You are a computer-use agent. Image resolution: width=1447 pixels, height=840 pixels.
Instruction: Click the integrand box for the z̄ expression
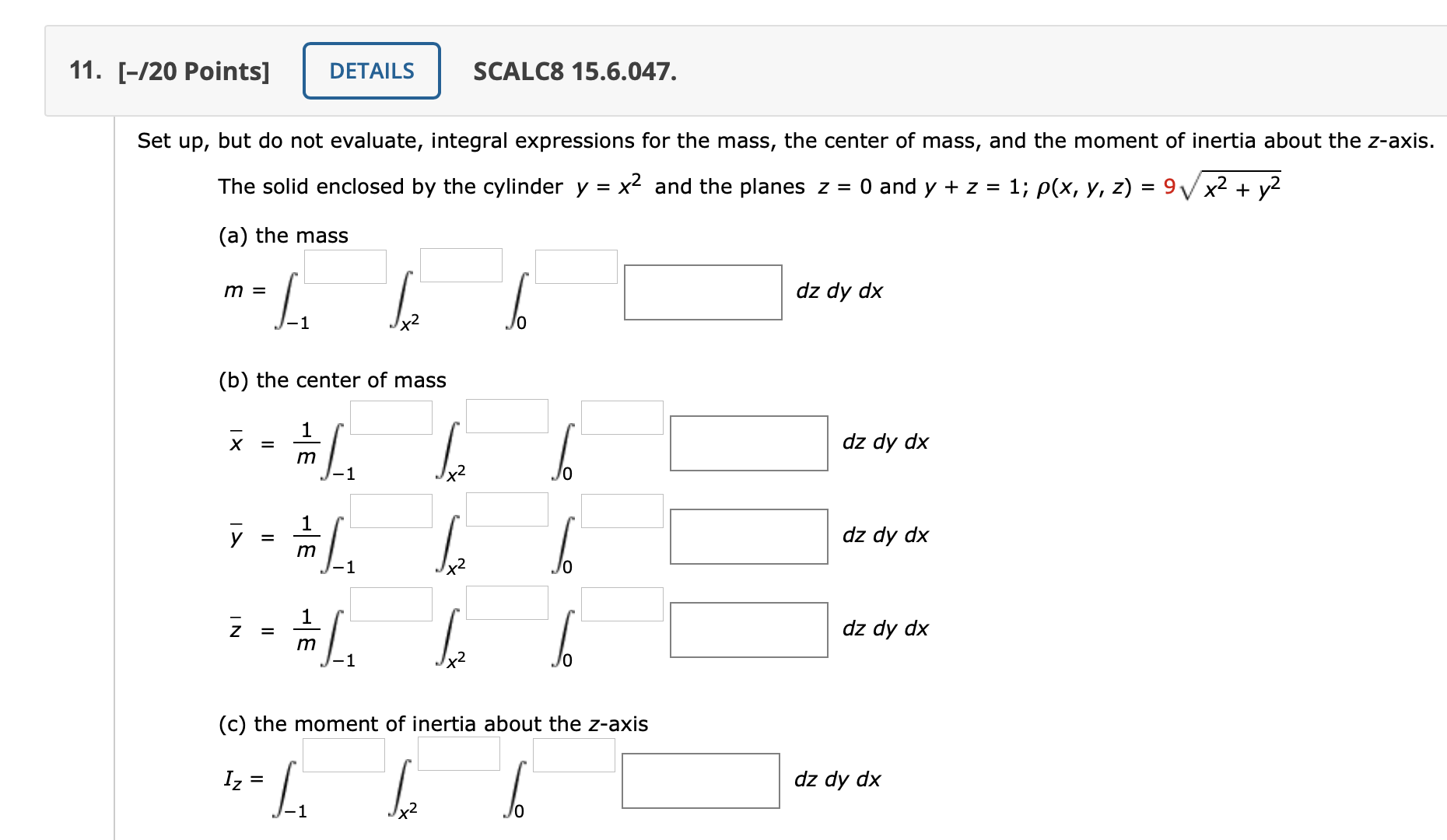coord(748,630)
